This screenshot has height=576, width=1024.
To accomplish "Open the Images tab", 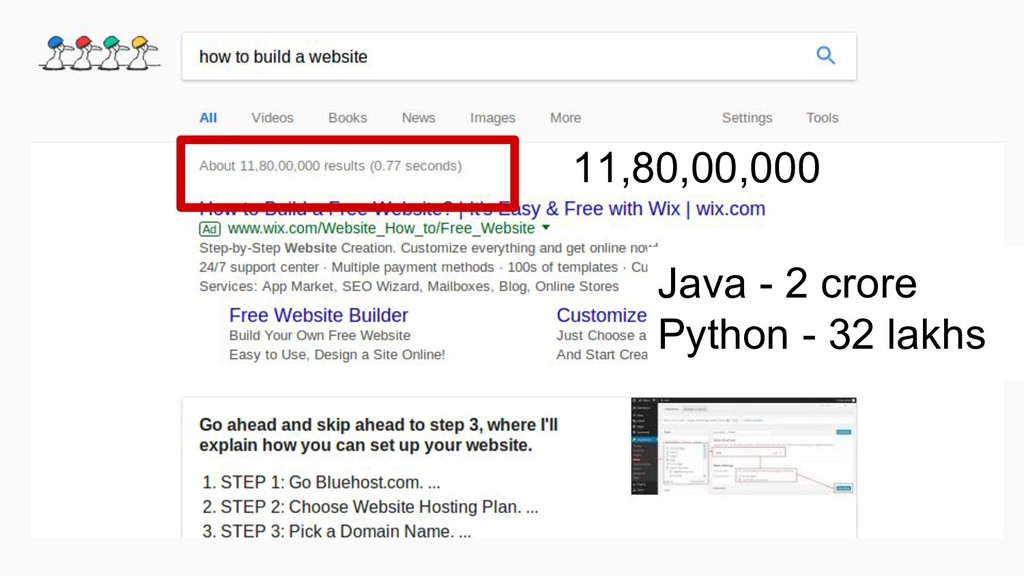I will point(492,118).
